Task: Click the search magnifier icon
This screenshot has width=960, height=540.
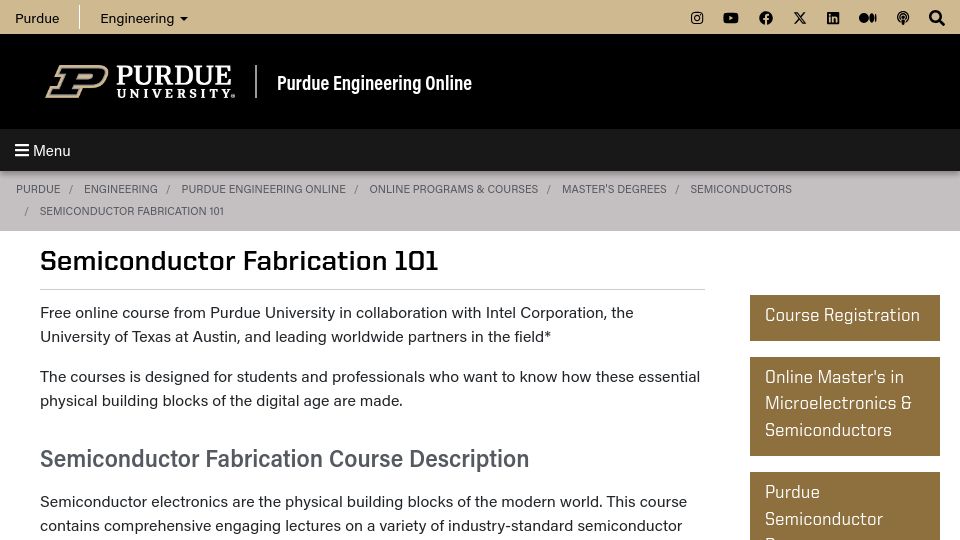Action: tap(936, 18)
